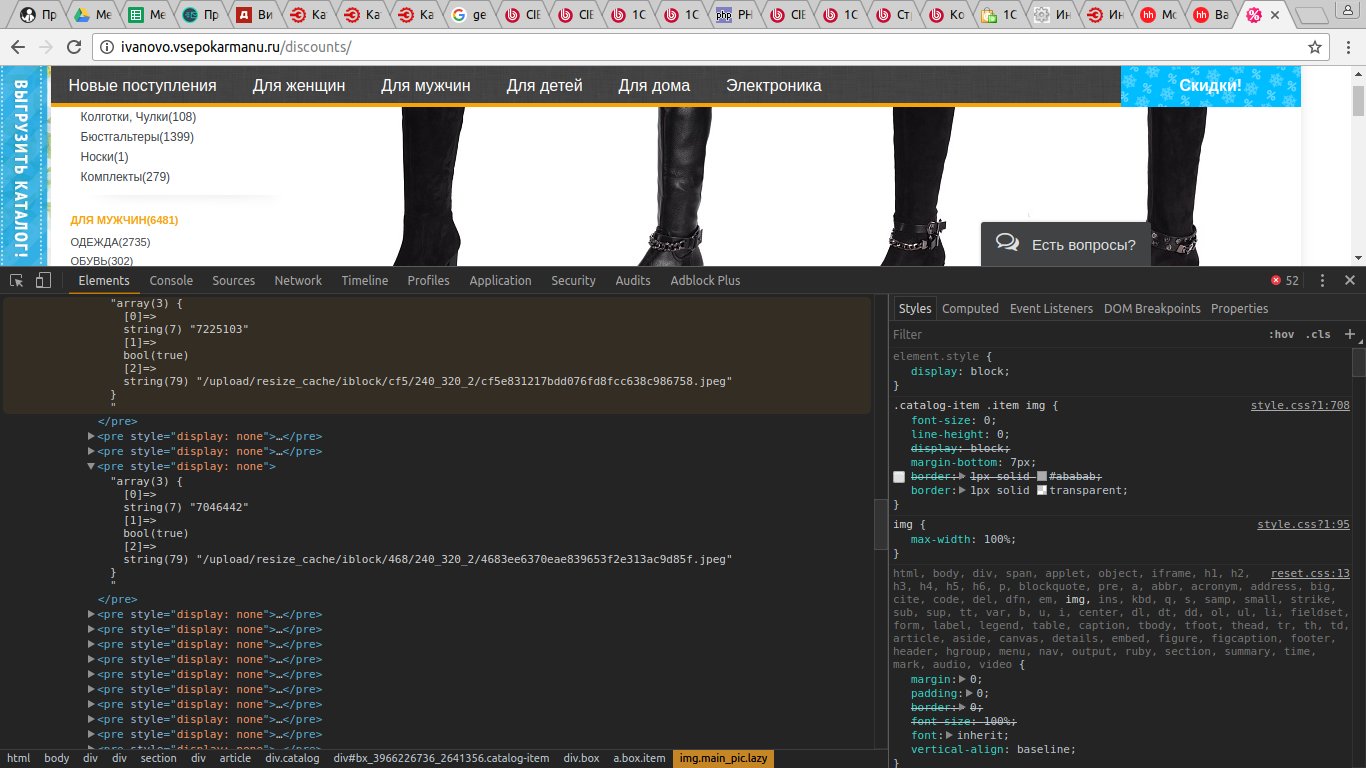Click the Styles Filter input field
Image resolution: width=1366 pixels, height=768 pixels.
coord(1075,335)
